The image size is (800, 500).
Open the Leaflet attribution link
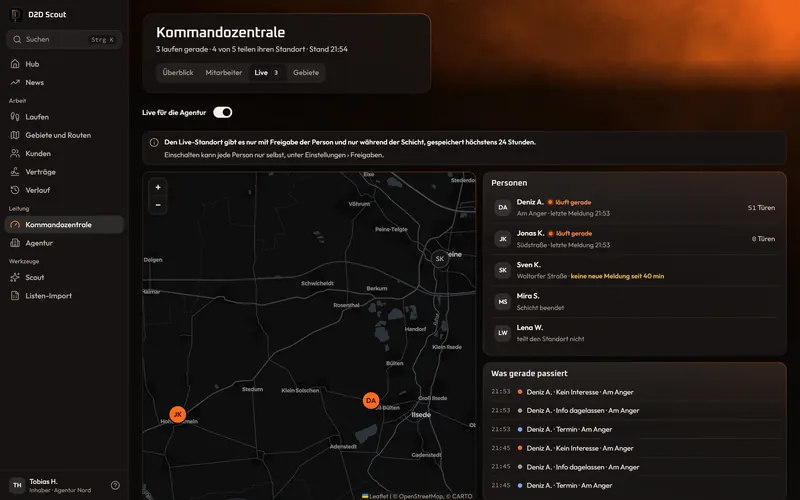(x=375, y=496)
